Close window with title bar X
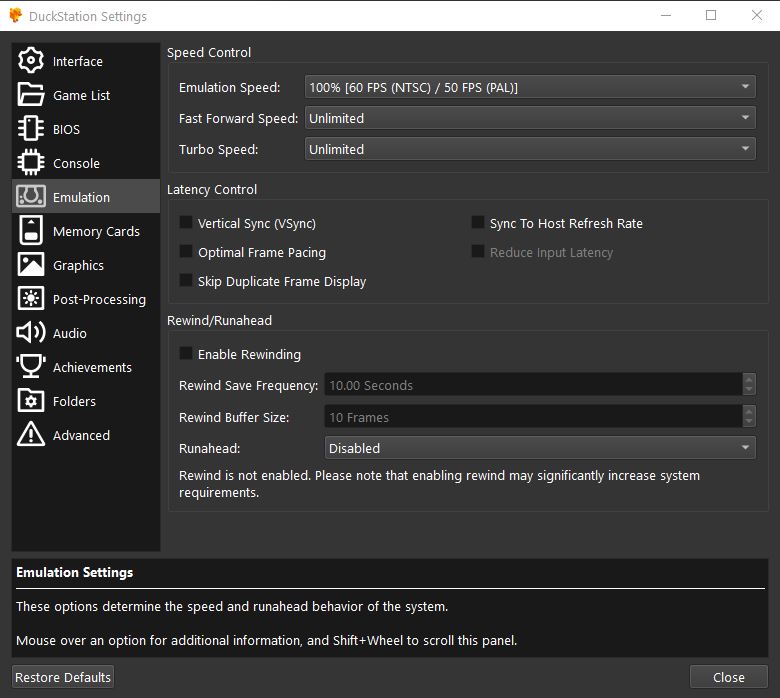 pos(757,15)
